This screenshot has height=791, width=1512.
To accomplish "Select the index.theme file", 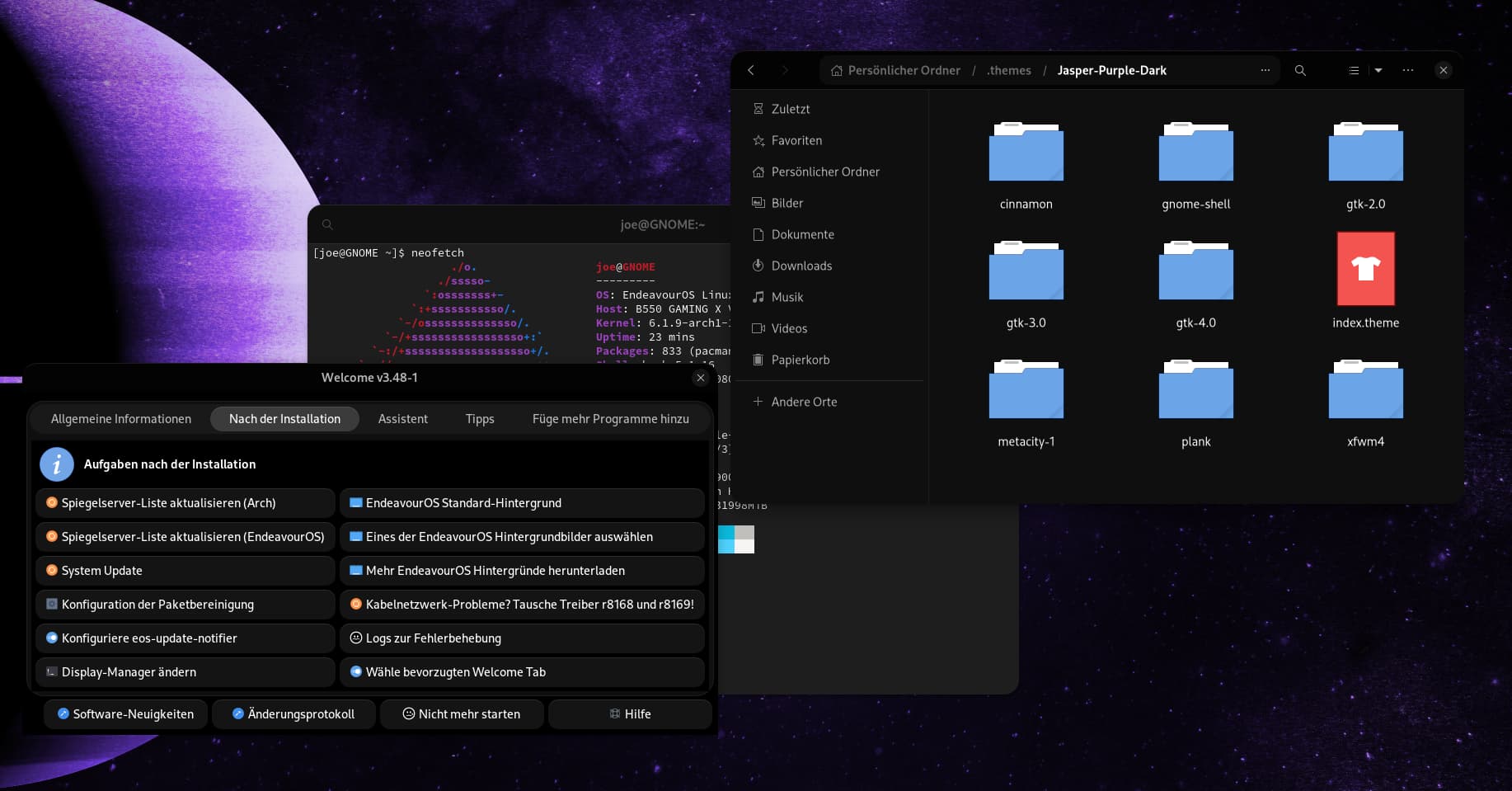I will [x=1365, y=281].
